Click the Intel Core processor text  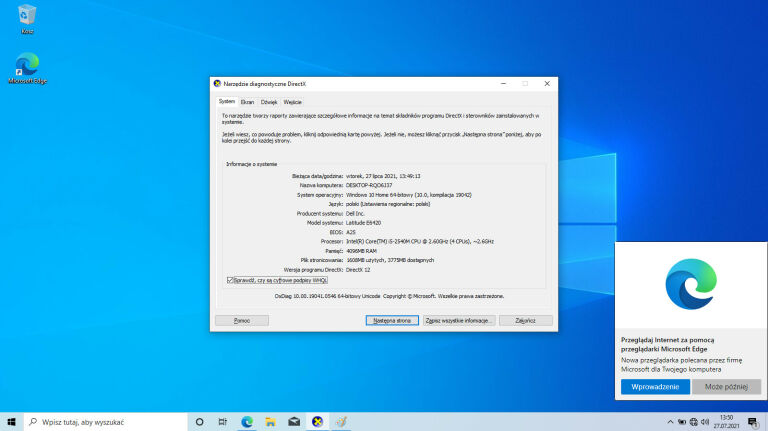(420, 241)
